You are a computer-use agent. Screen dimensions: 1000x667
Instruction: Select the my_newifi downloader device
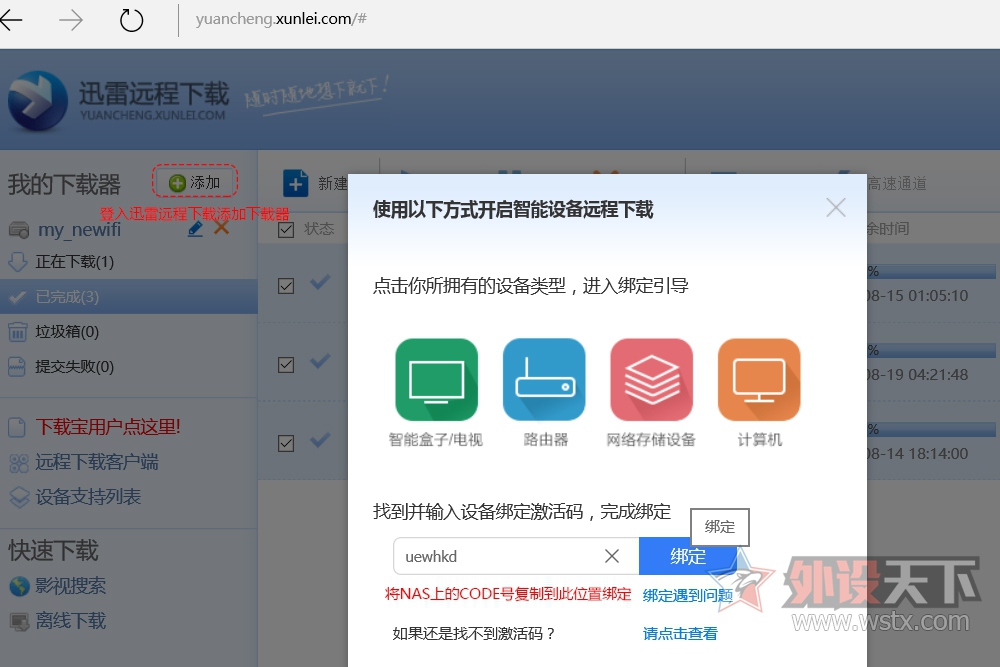[79, 229]
